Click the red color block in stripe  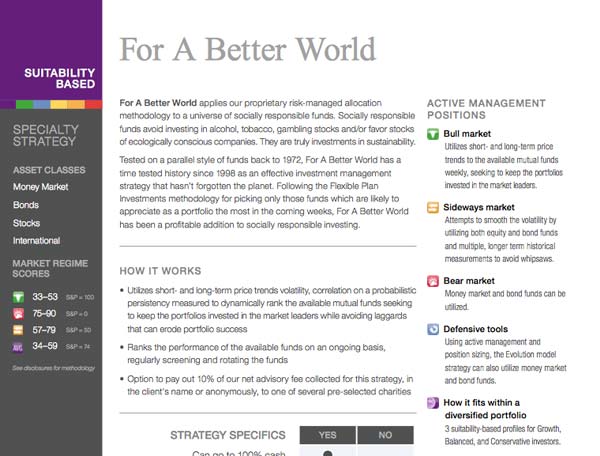(x=93, y=104)
